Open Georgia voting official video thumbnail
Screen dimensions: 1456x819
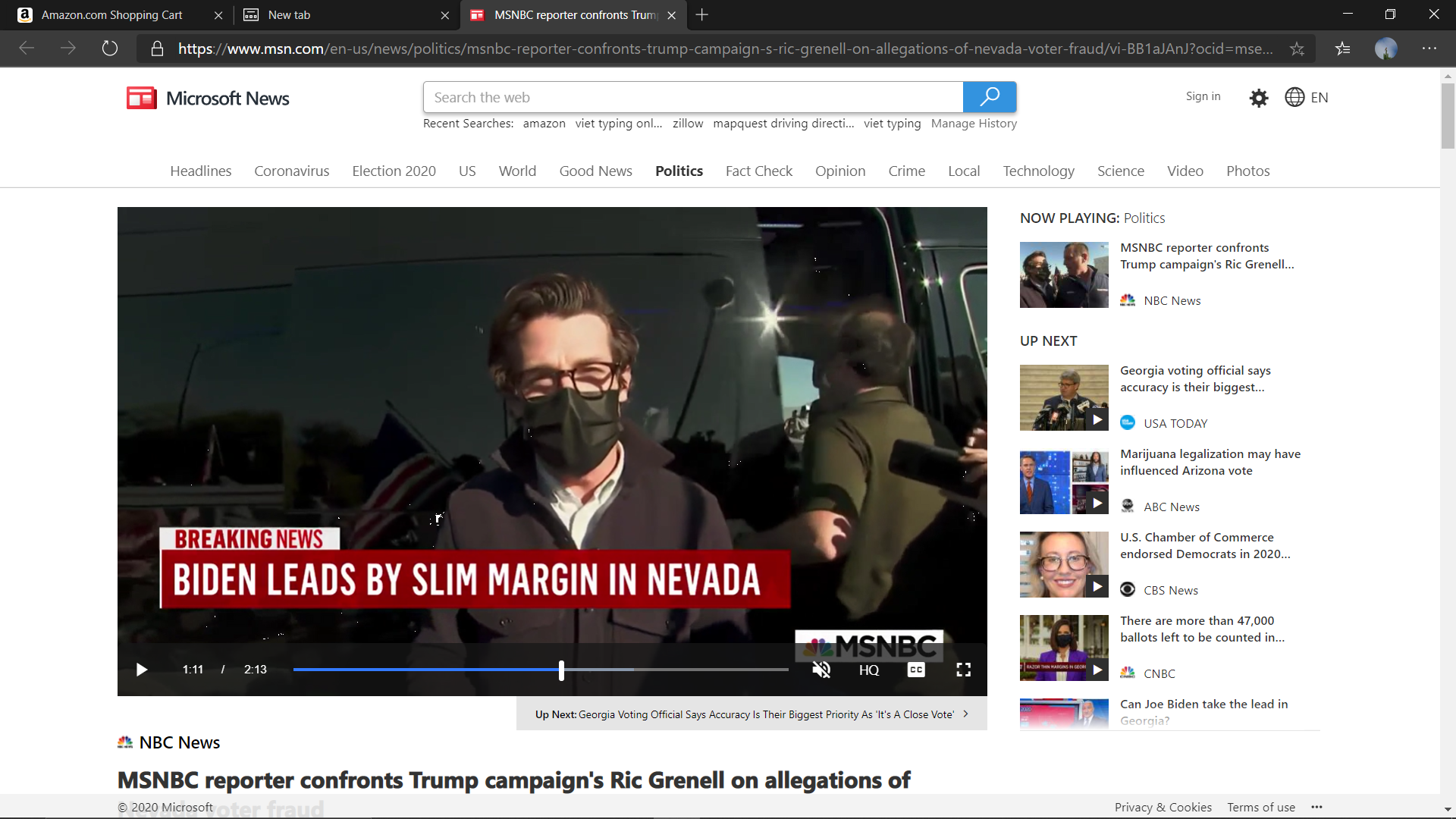pyautogui.click(x=1064, y=397)
